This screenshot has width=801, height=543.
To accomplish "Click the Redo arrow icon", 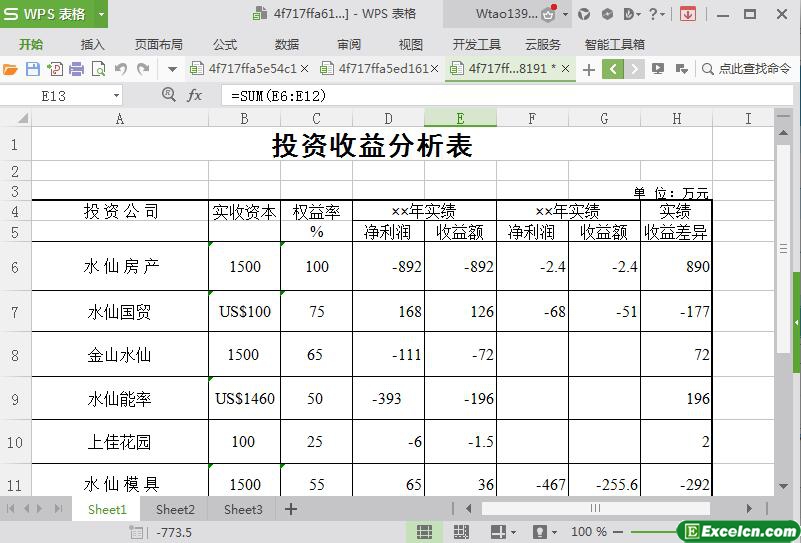I will pyautogui.click(x=144, y=68).
